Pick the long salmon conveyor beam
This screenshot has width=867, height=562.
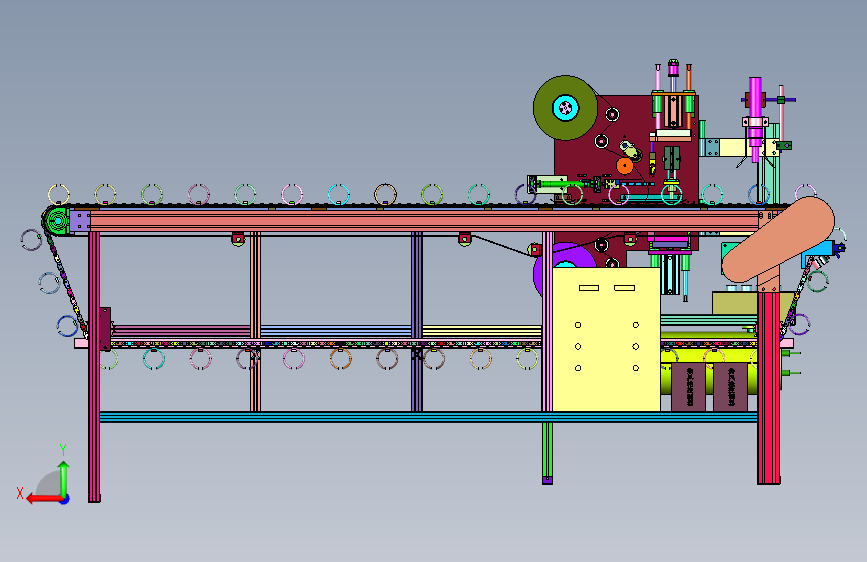[425, 221]
